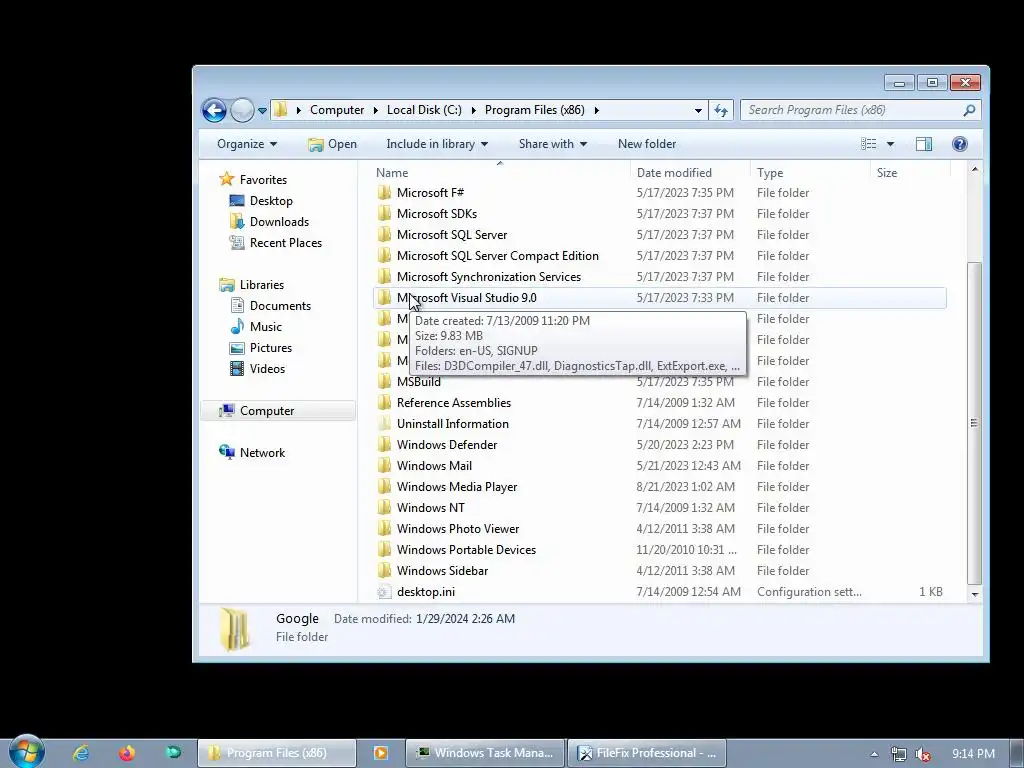Select the Windows NT folder icon
The image size is (1024, 768).
pos(385,507)
